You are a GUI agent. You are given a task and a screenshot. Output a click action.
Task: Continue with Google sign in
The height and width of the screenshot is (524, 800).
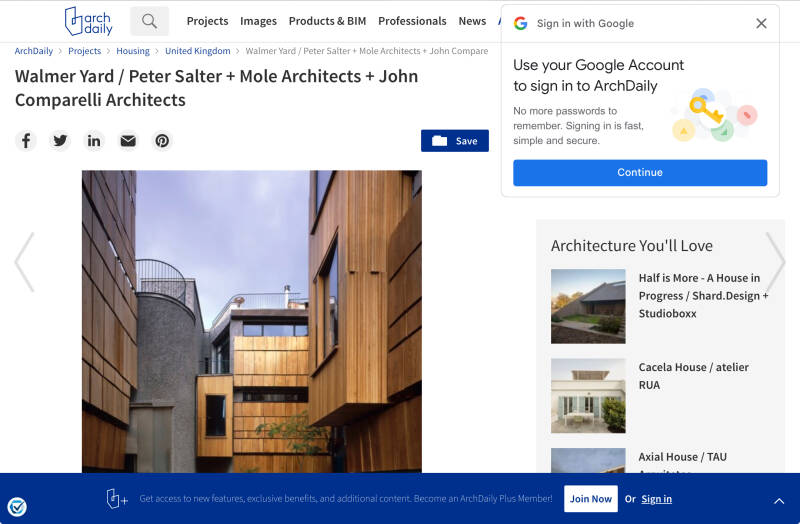pos(640,172)
